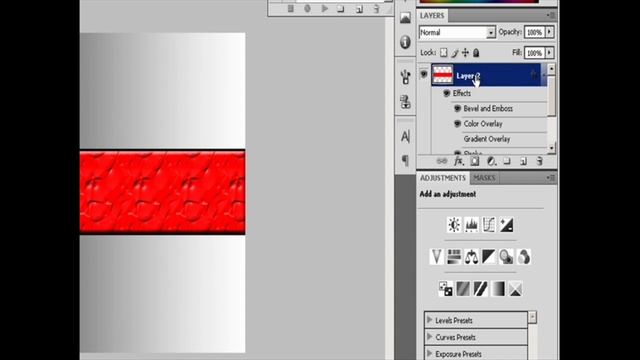Add a Vibrance adjustment
This screenshot has width=640, height=360.
[436, 257]
